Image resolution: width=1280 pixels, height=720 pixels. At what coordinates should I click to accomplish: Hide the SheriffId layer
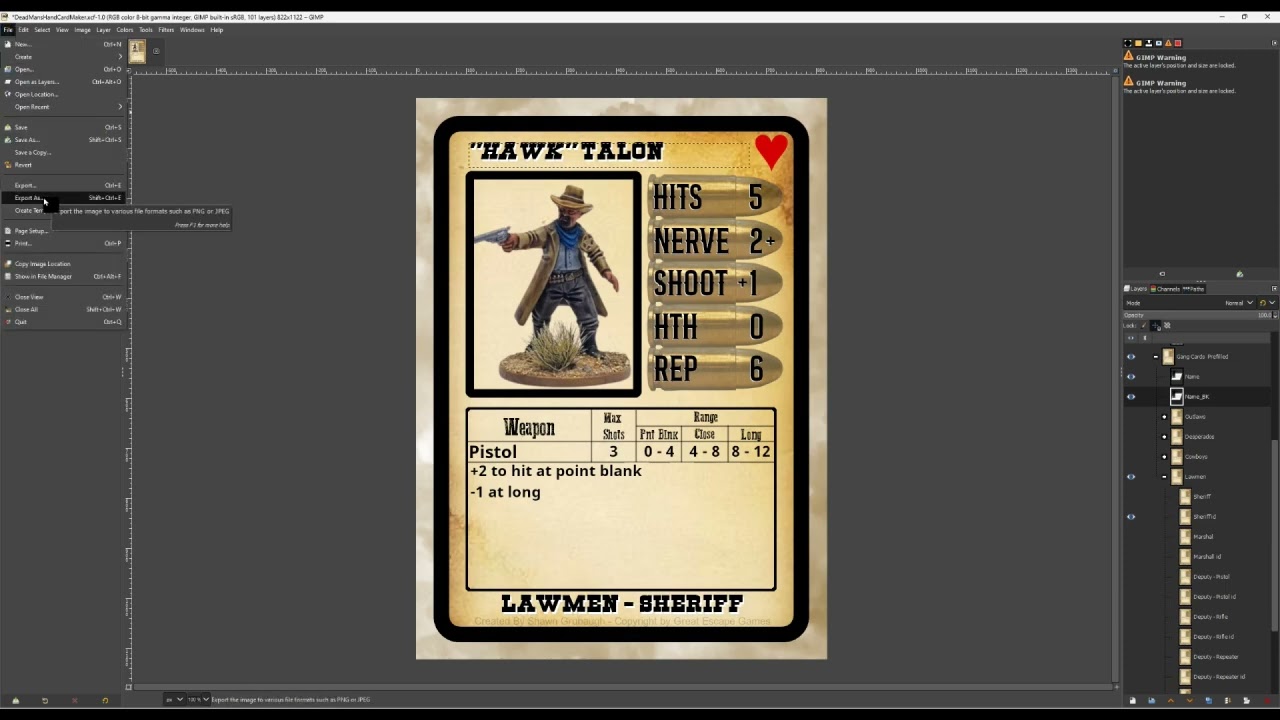(1131, 517)
